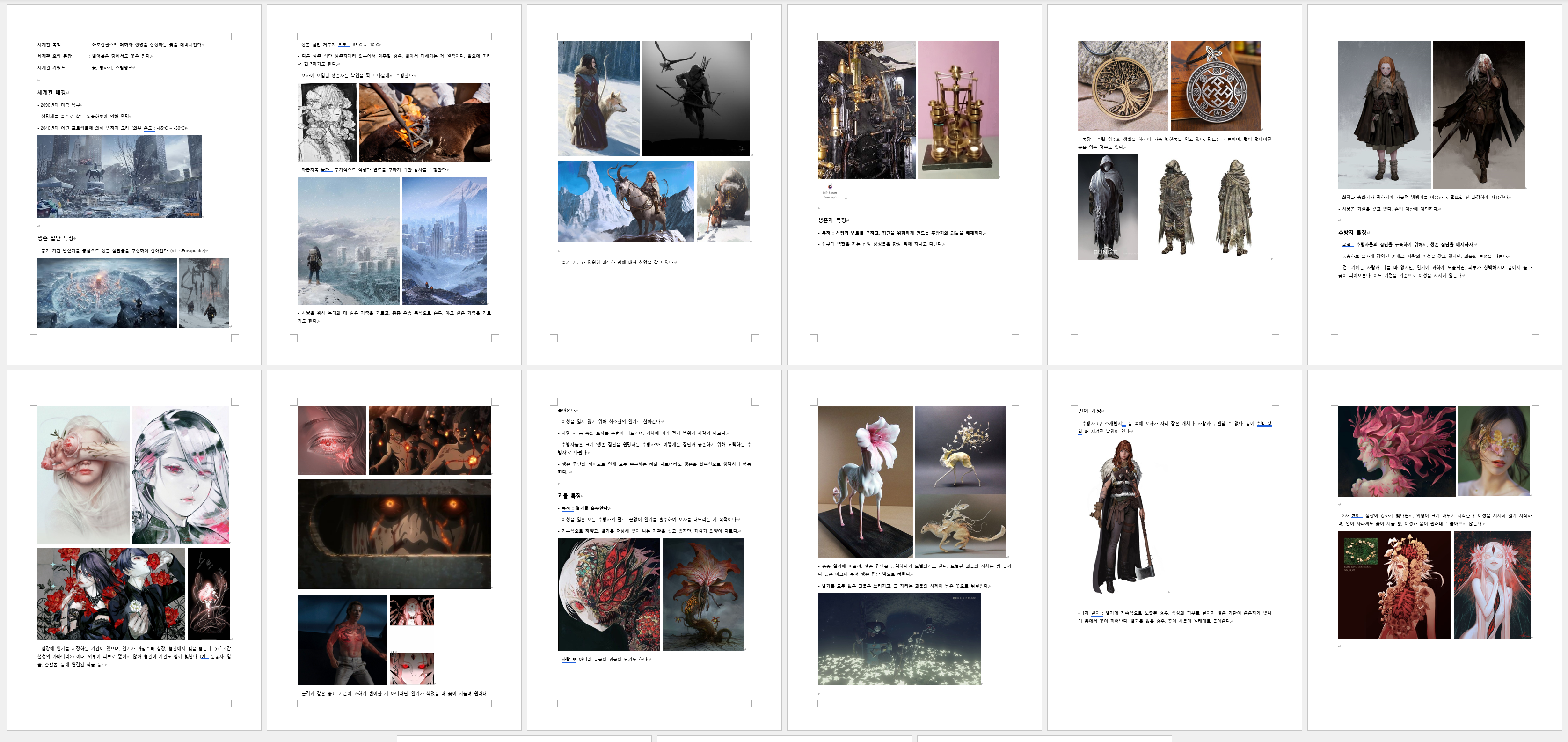The height and width of the screenshot is (742, 1568).
Task: Select the glowing star flowers dark cave image
Action: click(x=899, y=639)
